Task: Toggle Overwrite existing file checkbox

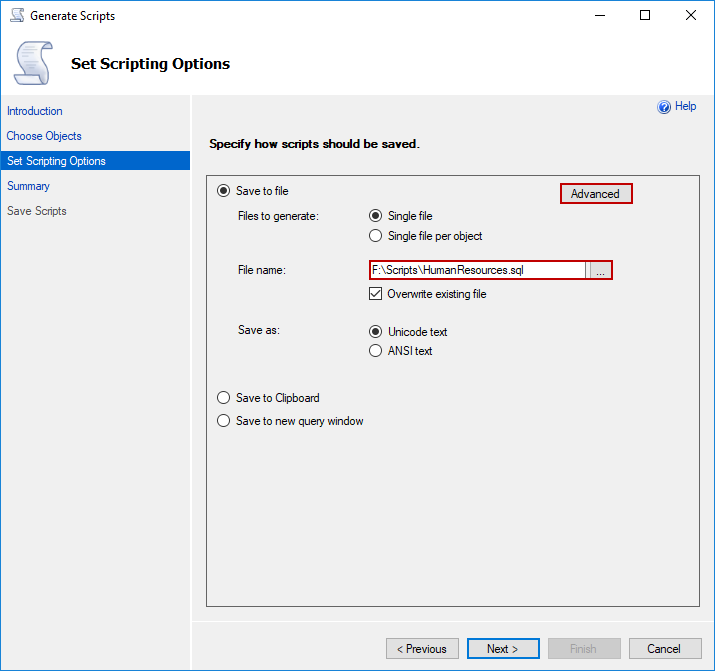Action: (376, 294)
